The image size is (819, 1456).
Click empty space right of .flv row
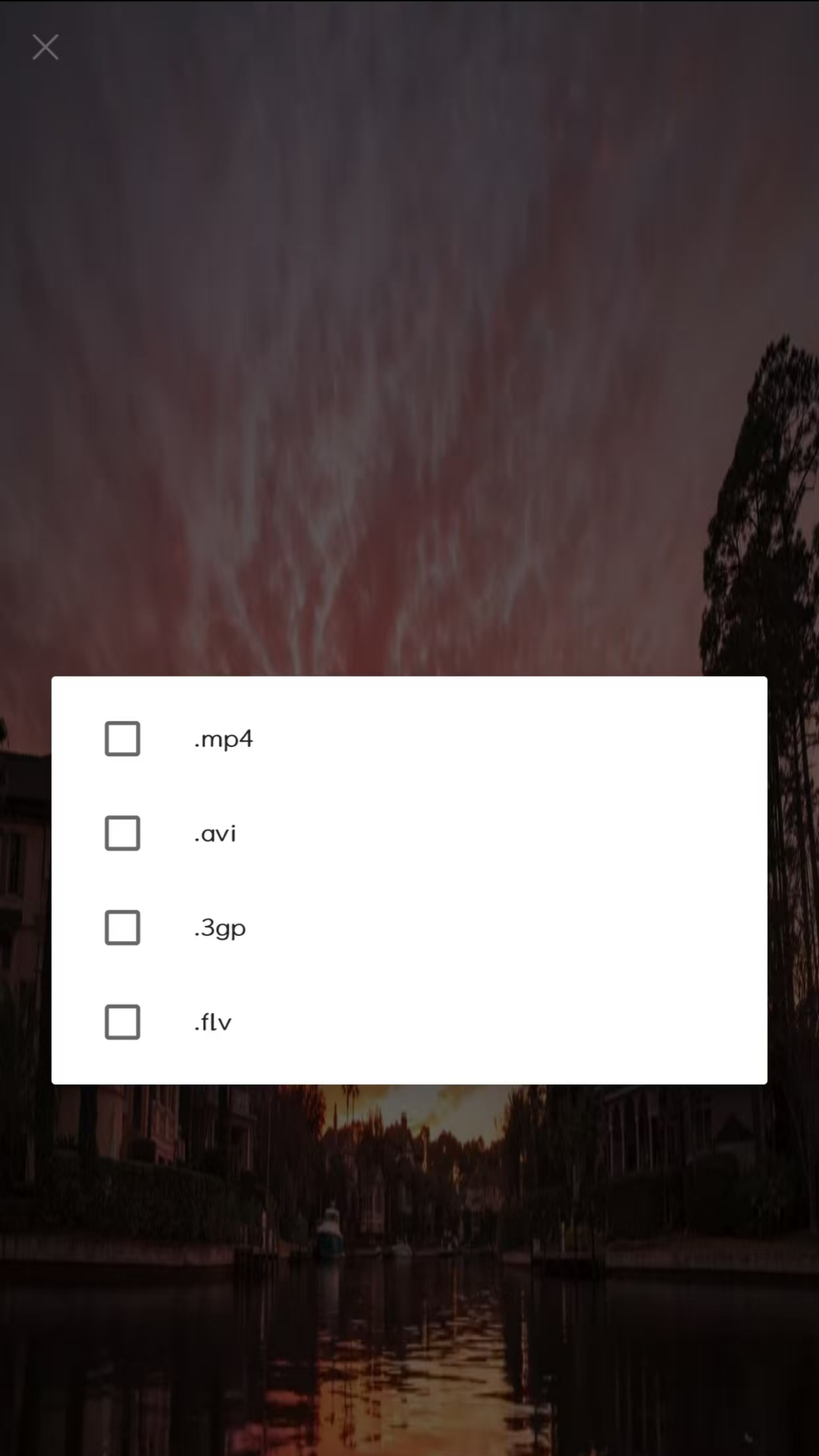click(x=508, y=1022)
